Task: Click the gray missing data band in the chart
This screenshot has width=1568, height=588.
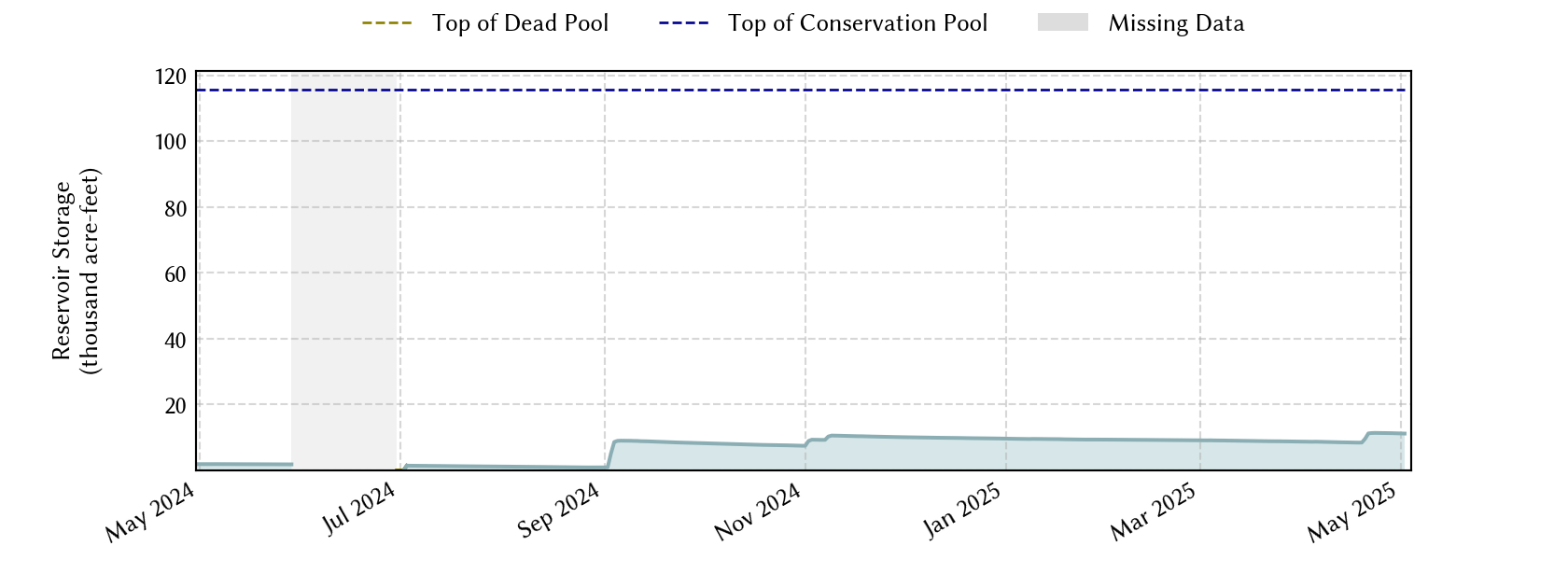Action: [x=345, y=270]
